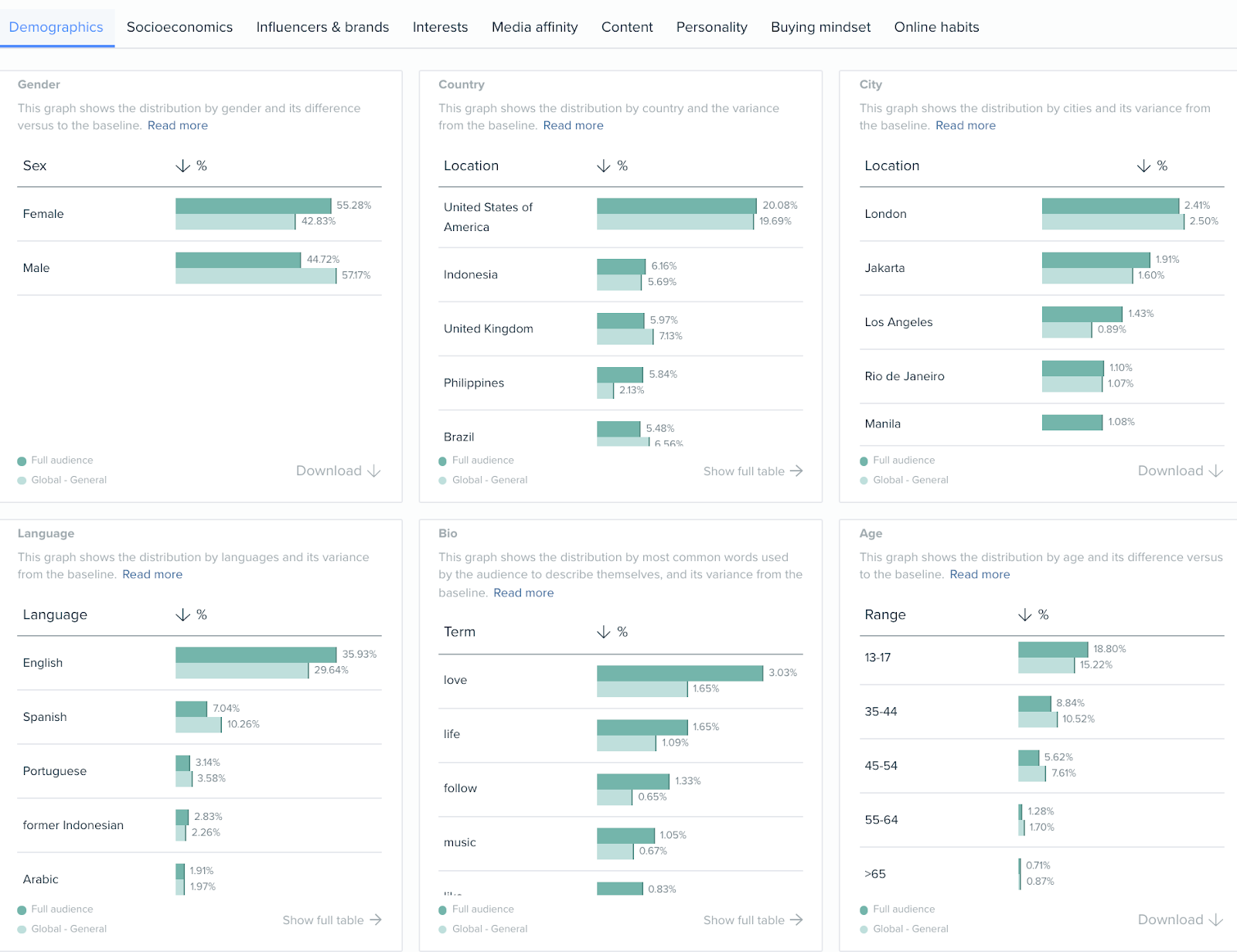Click the sort arrow in Gender table header
The width and height of the screenshot is (1237, 952).
tap(183, 166)
